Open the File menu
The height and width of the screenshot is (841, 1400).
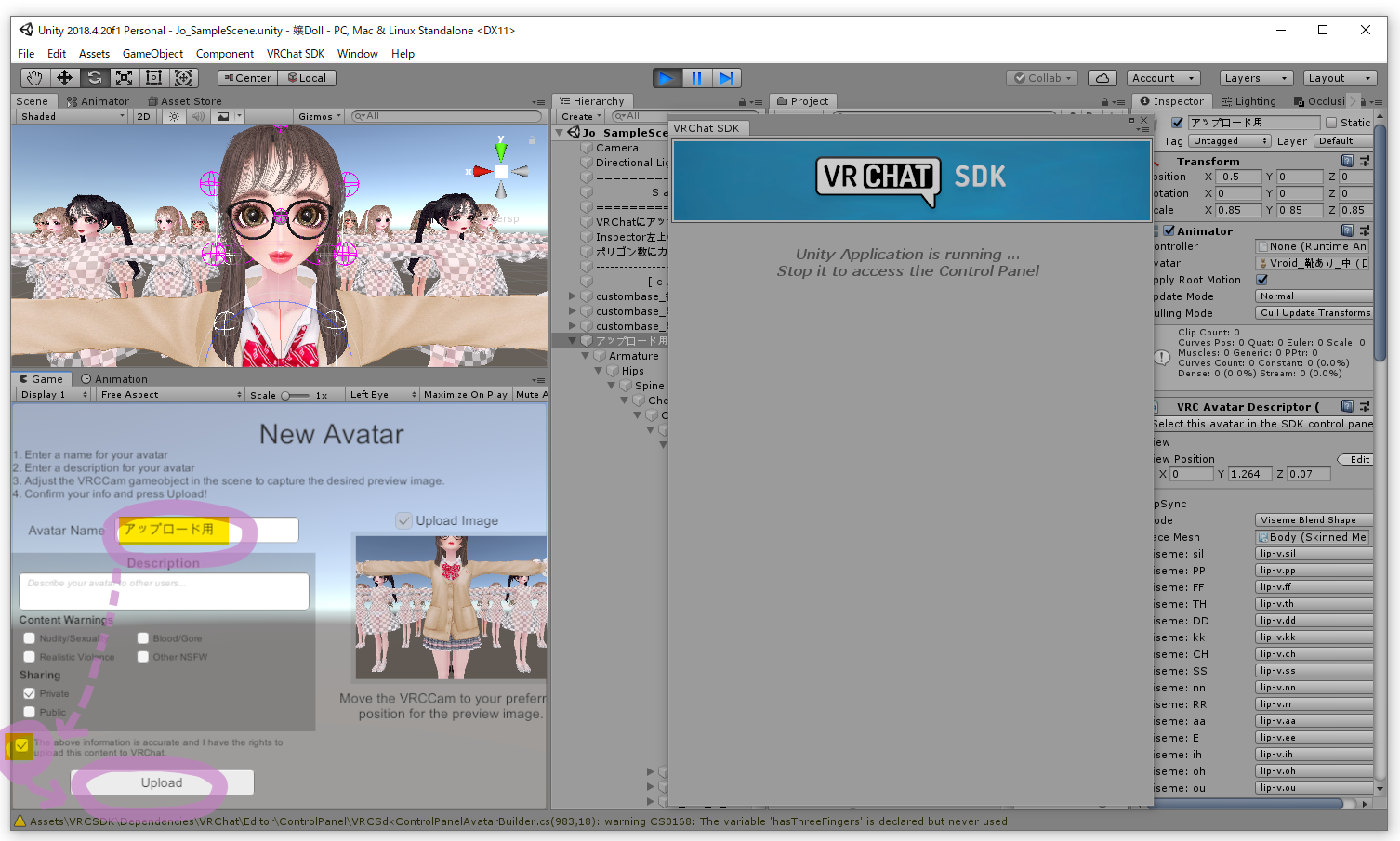point(26,54)
